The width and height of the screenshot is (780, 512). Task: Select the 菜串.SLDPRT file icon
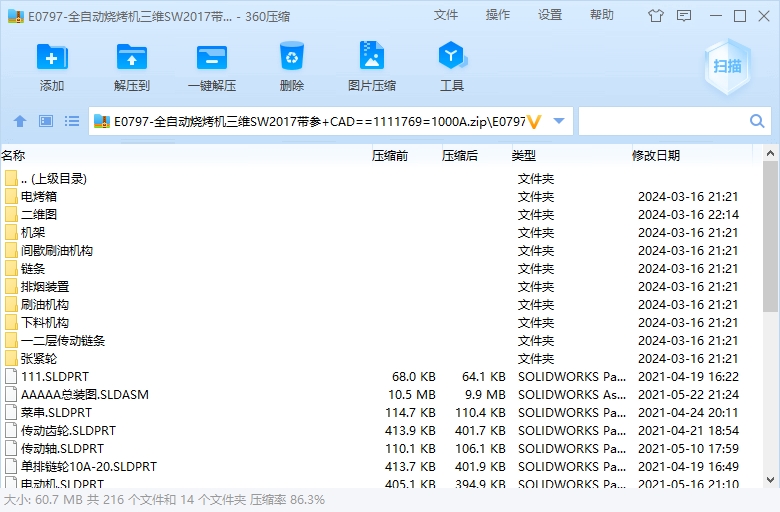tap(11, 412)
